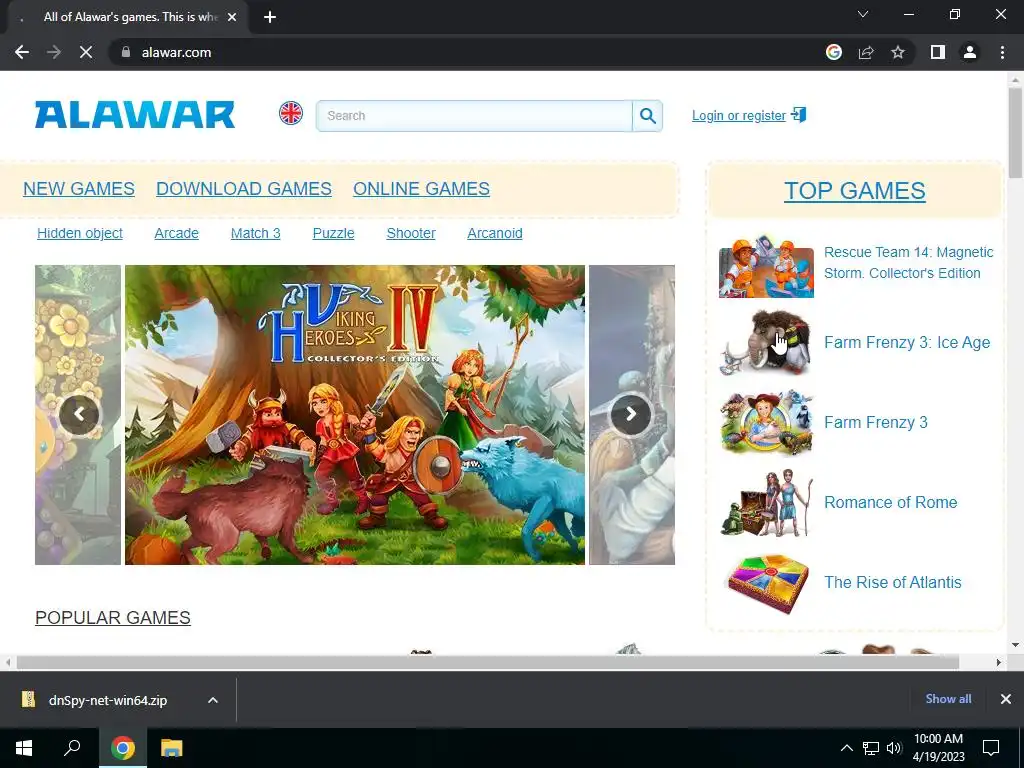Open the Romance of Rome link
1024x768 pixels.
pos(890,502)
